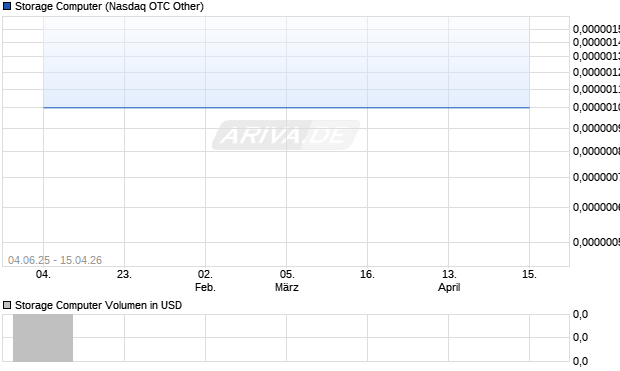Click the x-axis label '16.'
This screenshot has width=620, height=371.
(367, 274)
